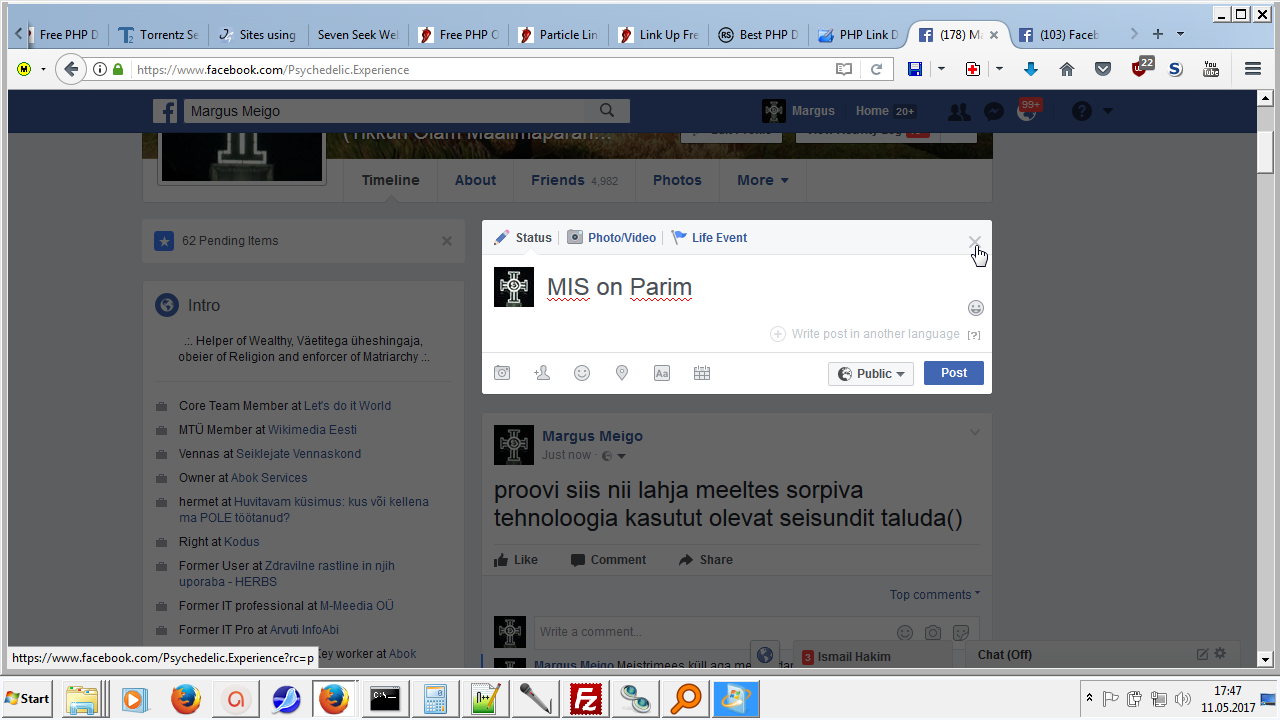Viewport: 1280px width, 720px height.
Task: Open the Wikimedia Eesti link in Intro
Action: point(313,430)
